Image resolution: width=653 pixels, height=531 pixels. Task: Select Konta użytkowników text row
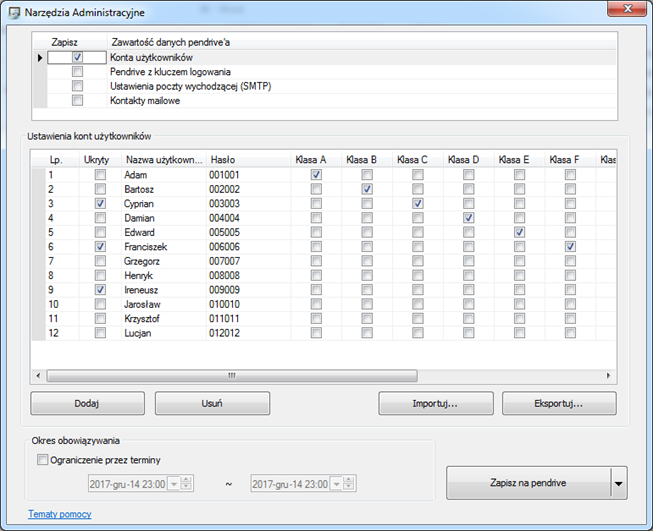coord(151,57)
